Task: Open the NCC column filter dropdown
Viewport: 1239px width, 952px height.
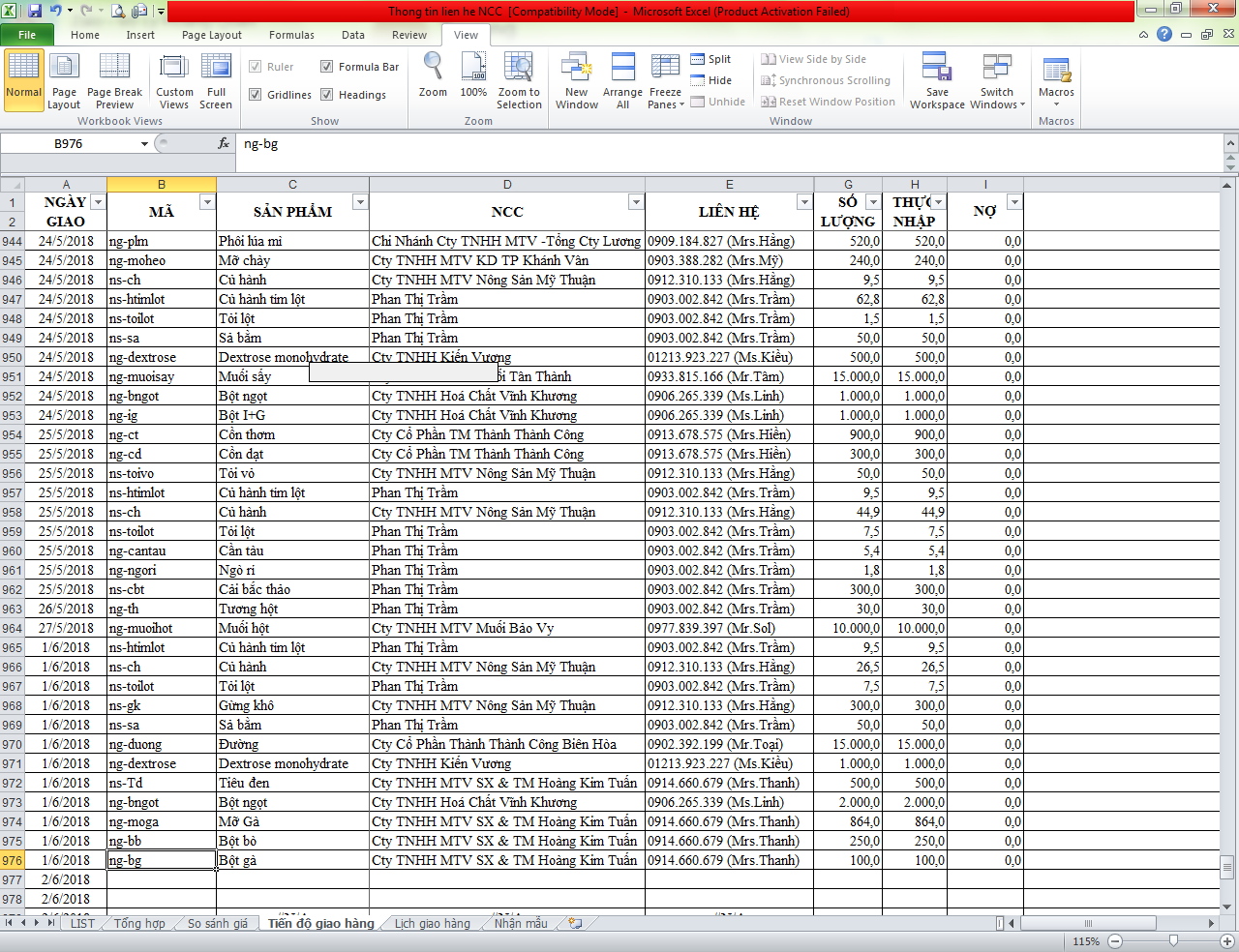Action: coord(635,202)
